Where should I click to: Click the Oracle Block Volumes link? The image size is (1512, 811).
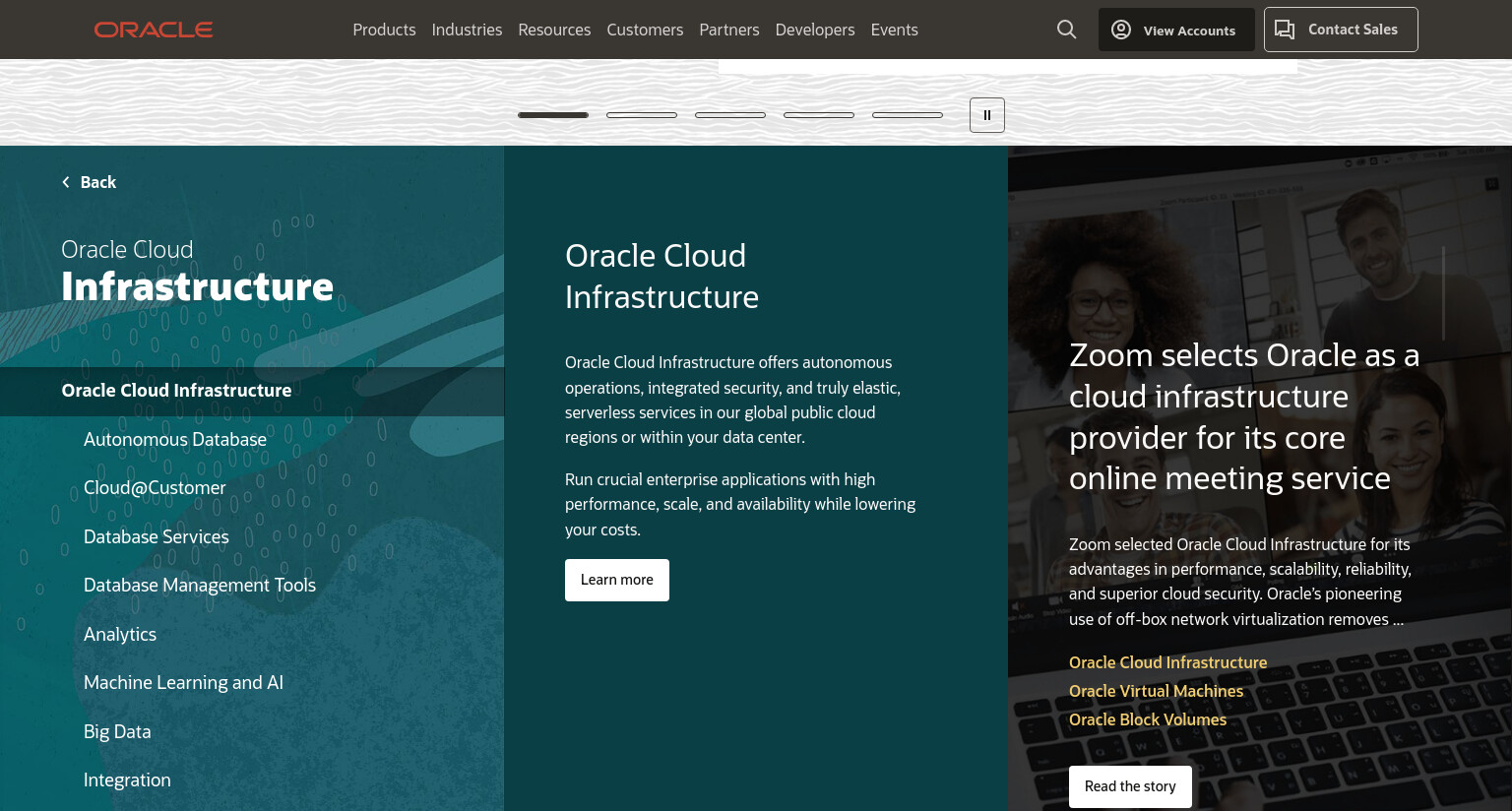click(1148, 719)
